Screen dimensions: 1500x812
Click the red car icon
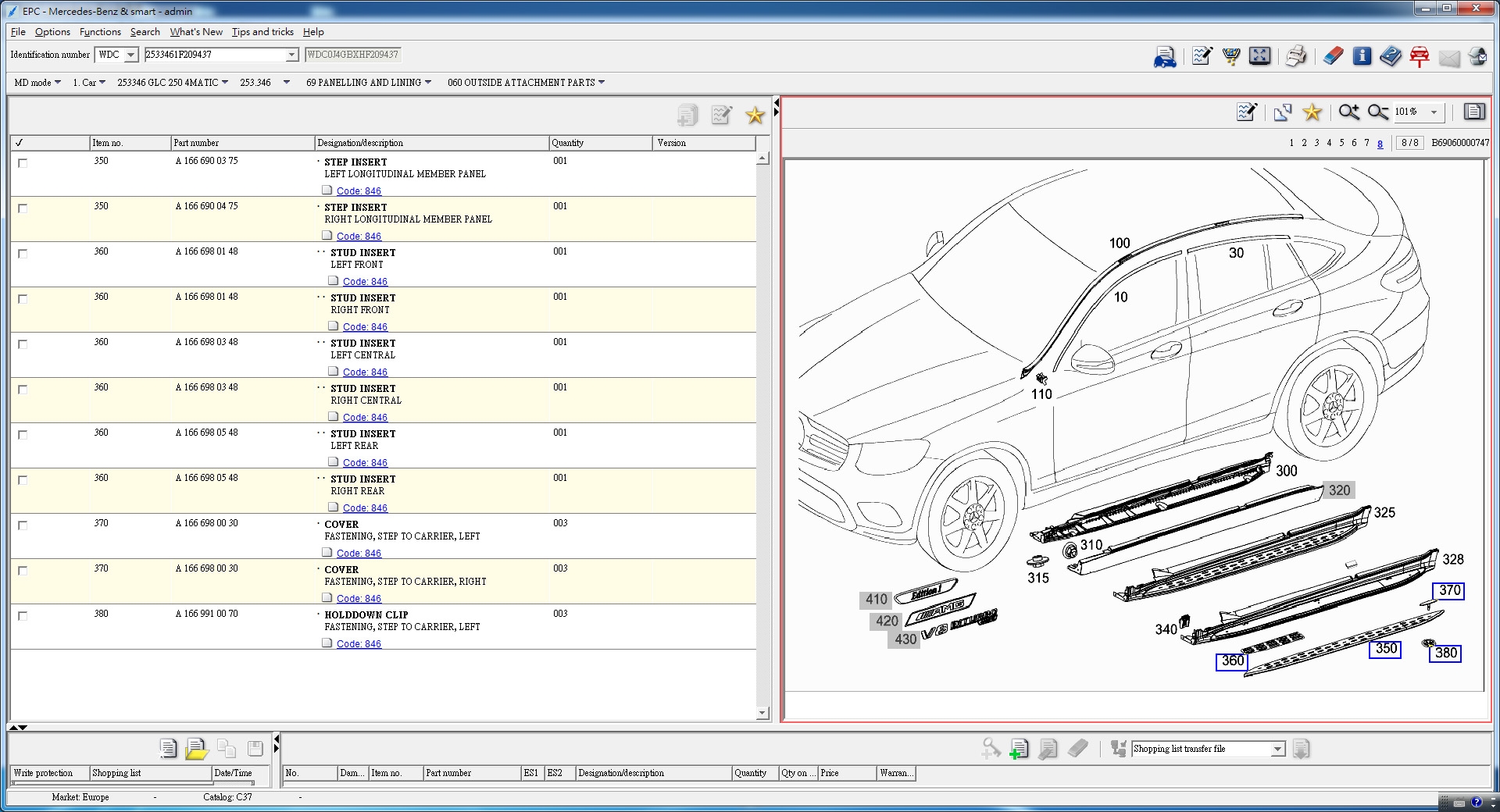[x=1420, y=56]
